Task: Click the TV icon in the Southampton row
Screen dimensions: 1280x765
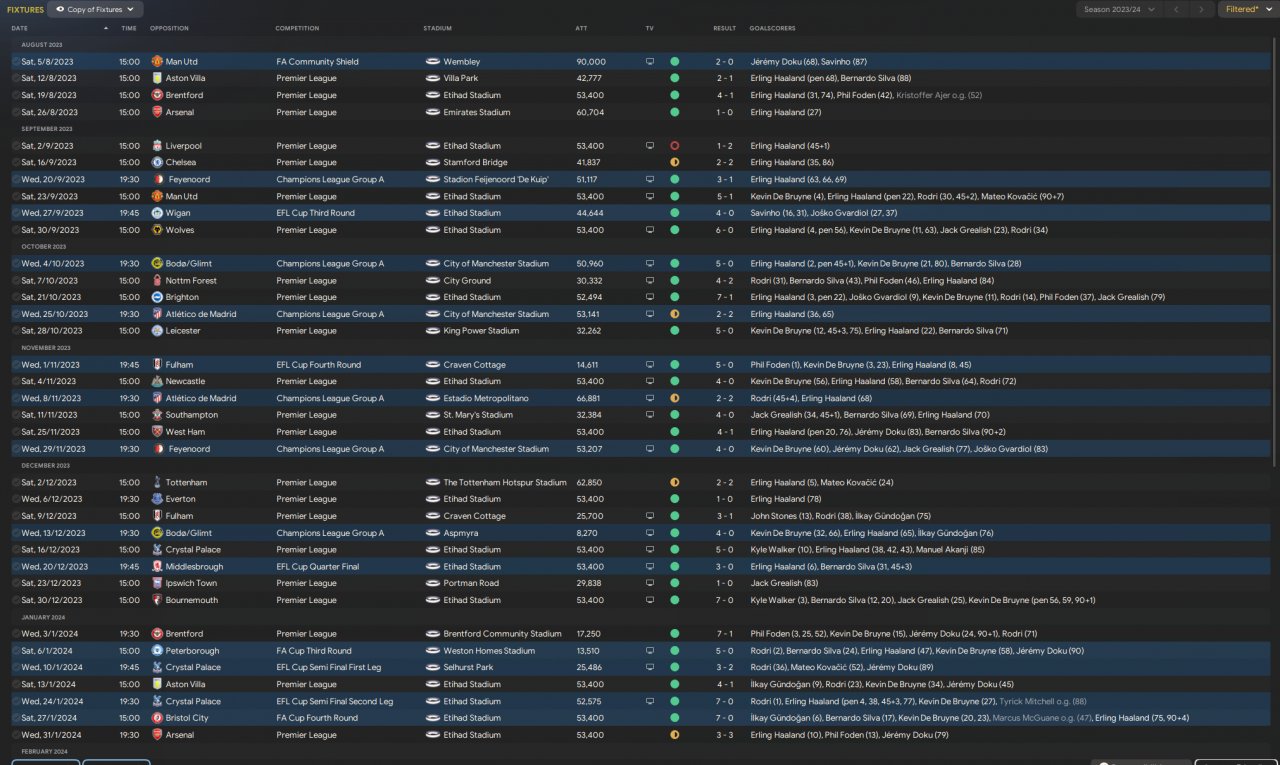Action: [x=650, y=415]
